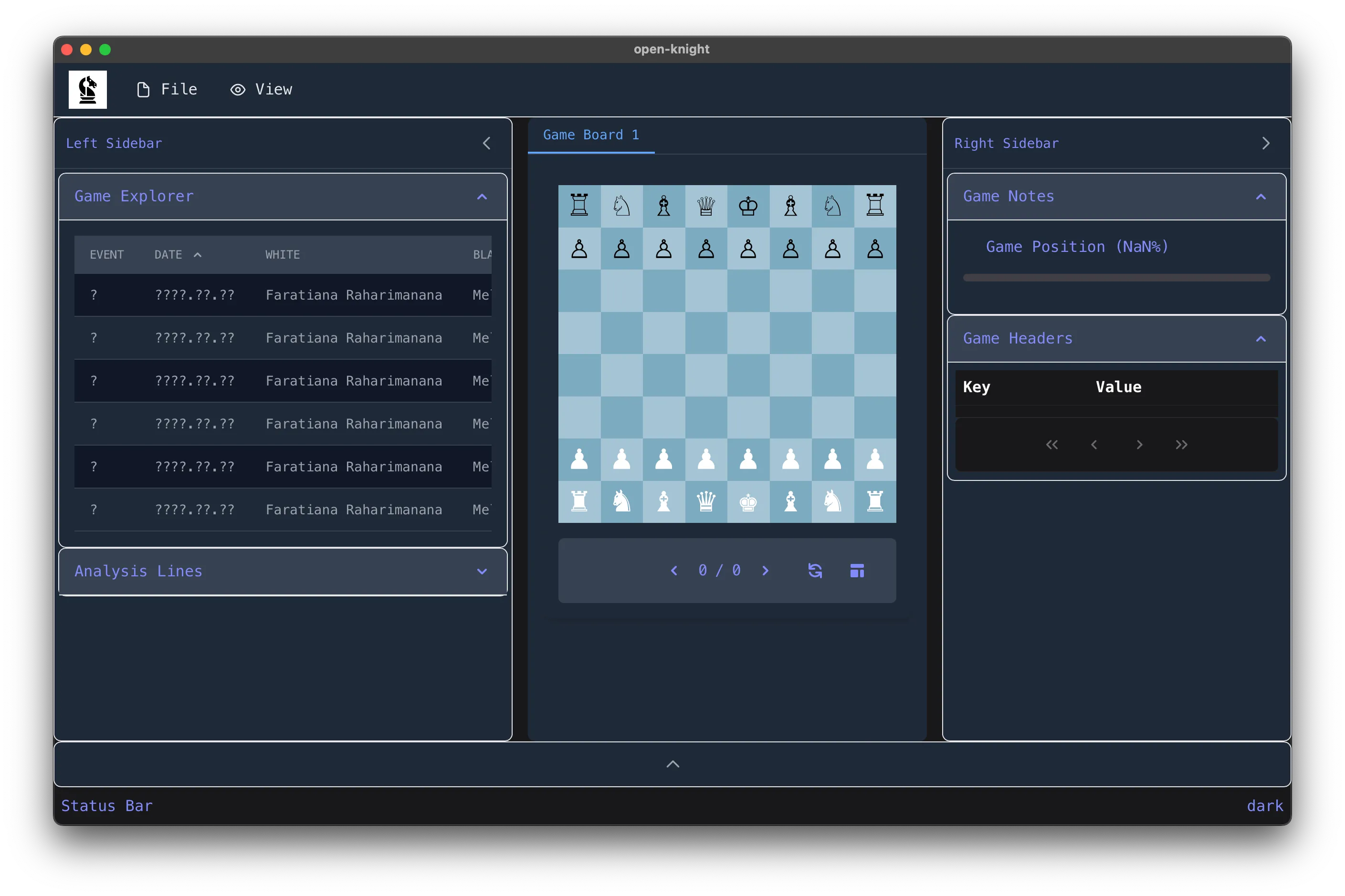Viewport: 1345px width, 896px height.
Task: Switch to the Game Board 1 tab
Action: coord(590,135)
